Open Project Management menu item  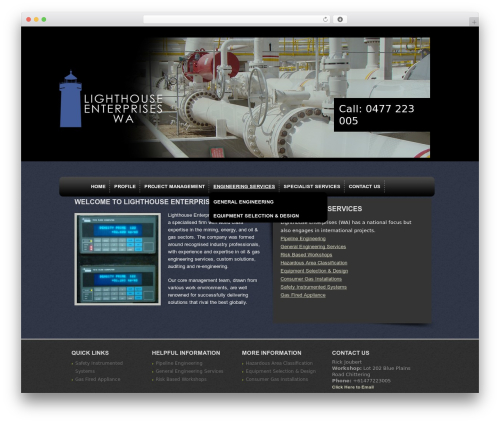(x=174, y=186)
